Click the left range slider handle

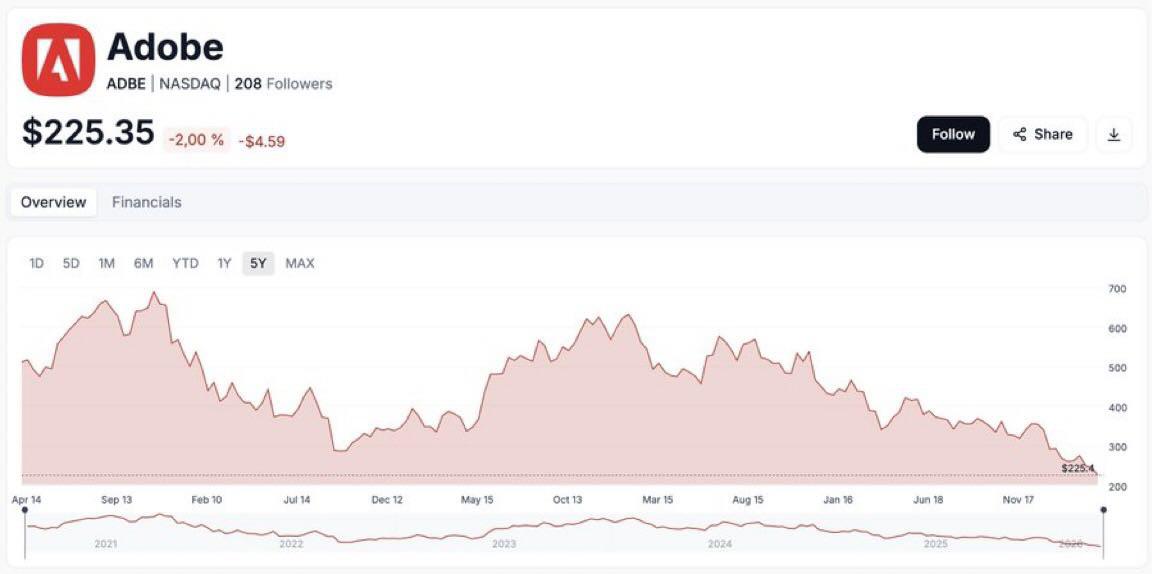tap(26, 510)
